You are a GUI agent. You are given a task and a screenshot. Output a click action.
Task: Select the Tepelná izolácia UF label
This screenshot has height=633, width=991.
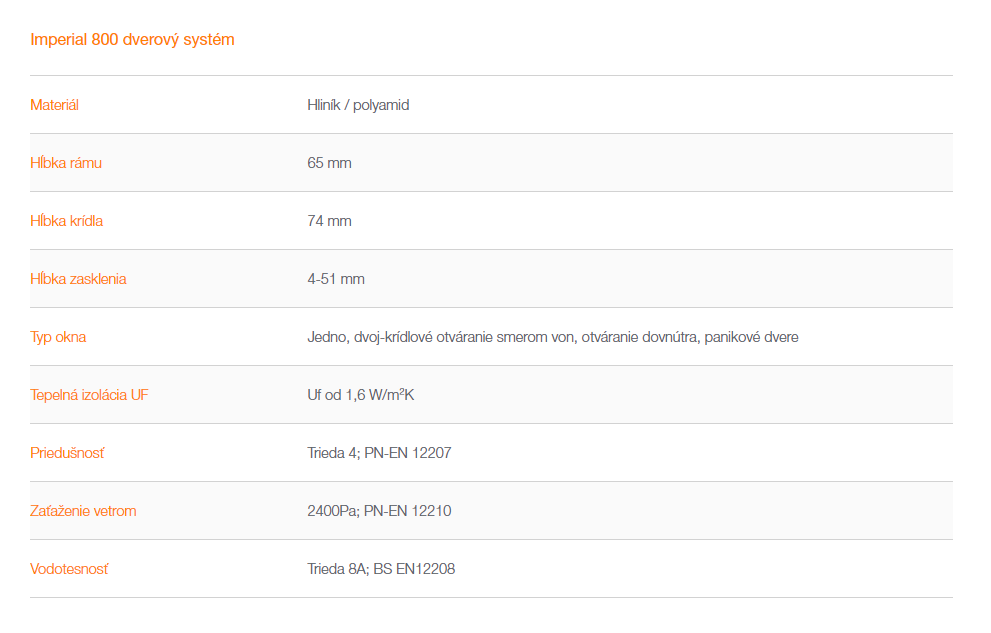(89, 395)
